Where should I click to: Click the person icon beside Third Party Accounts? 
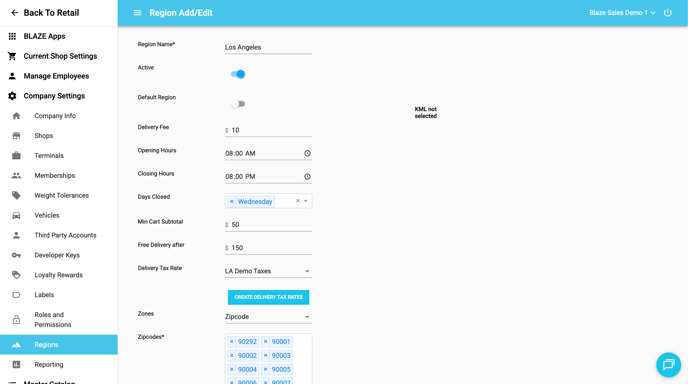coord(16,235)
